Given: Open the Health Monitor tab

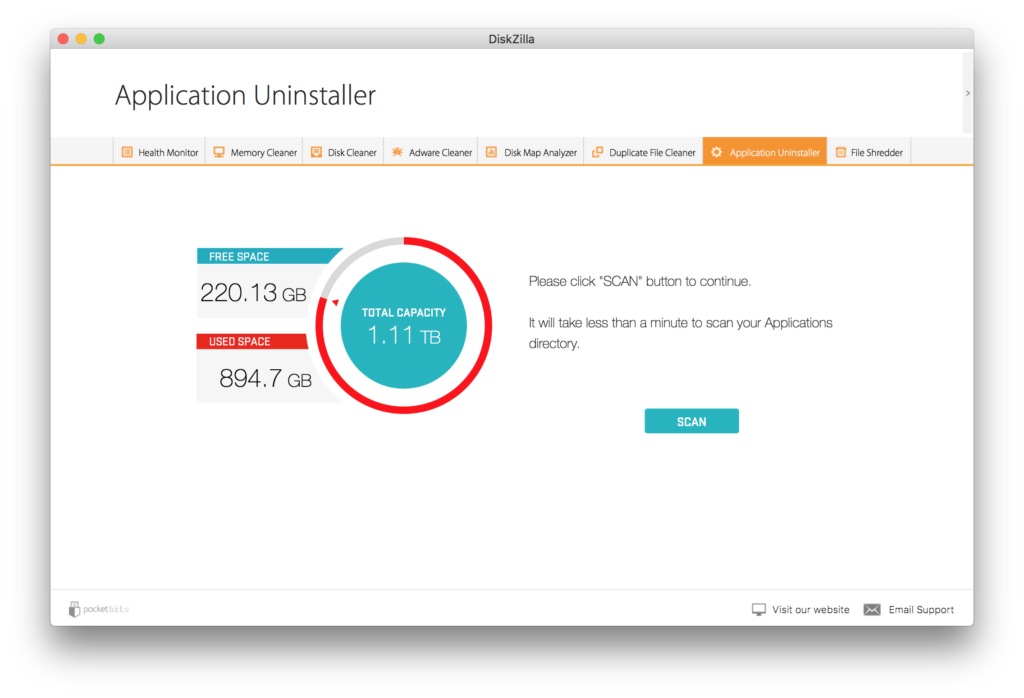Looking at the screenshot, I should coord(160,152).
